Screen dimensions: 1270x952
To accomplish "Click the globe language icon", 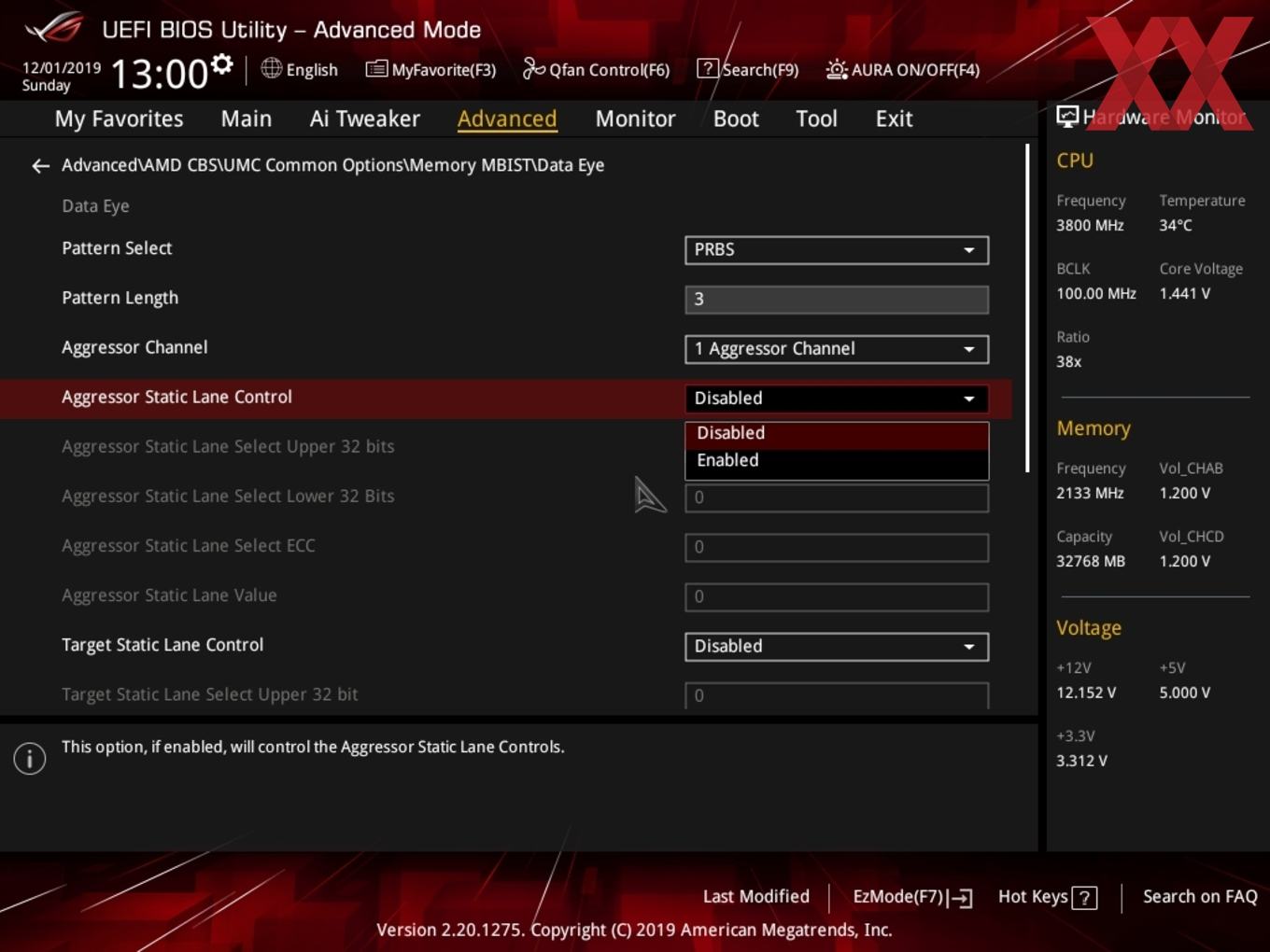I will pyautogui.click(x=272, y=68).
